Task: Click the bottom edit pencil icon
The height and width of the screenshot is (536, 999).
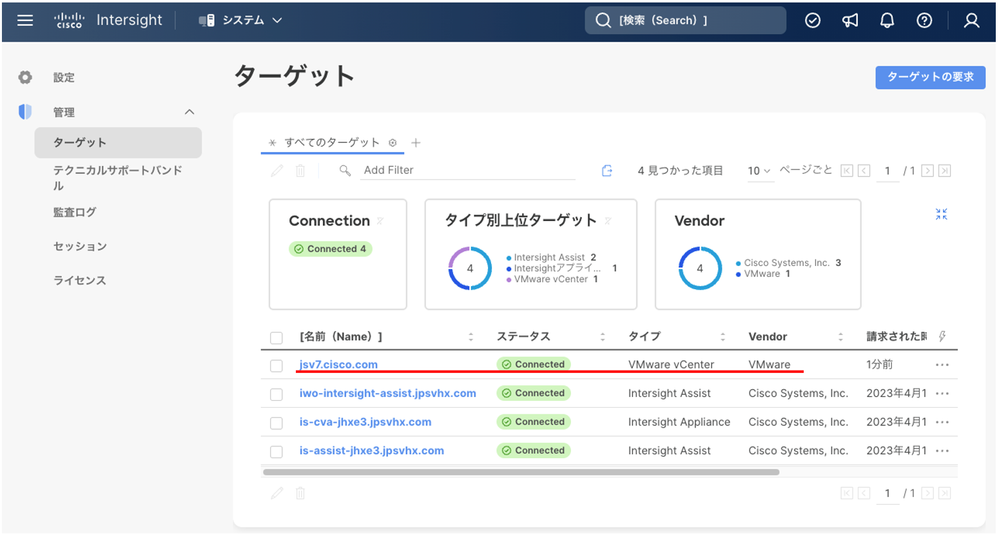Action: 277,493
